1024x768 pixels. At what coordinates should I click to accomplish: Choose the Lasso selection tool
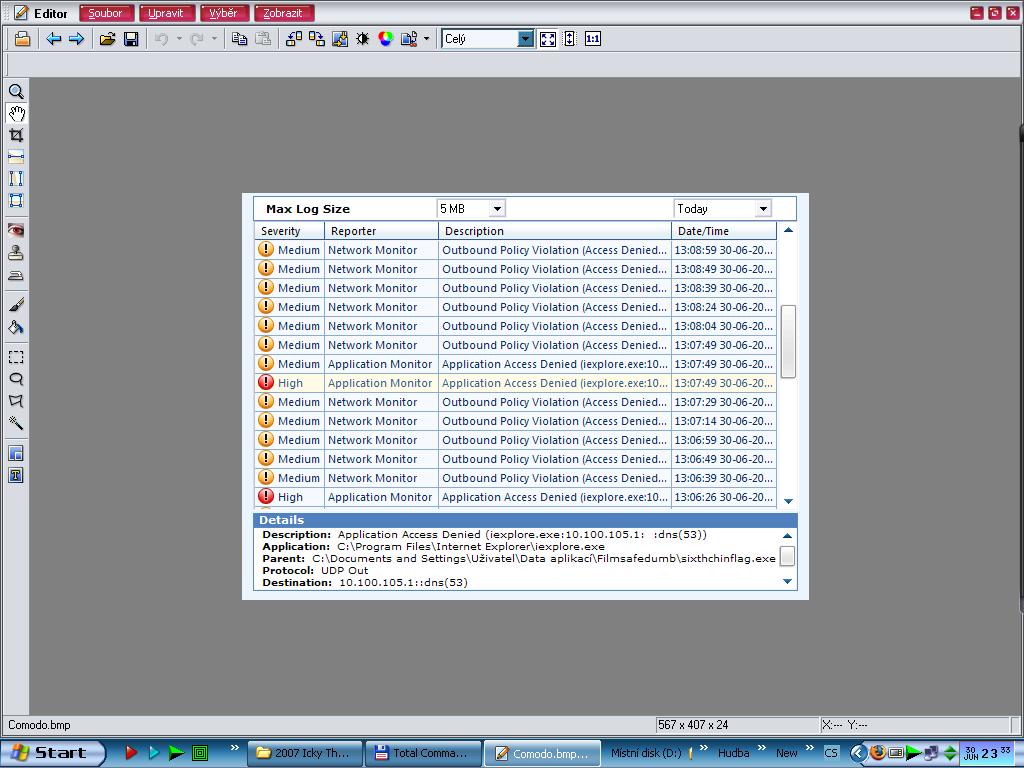coord(16,379)
